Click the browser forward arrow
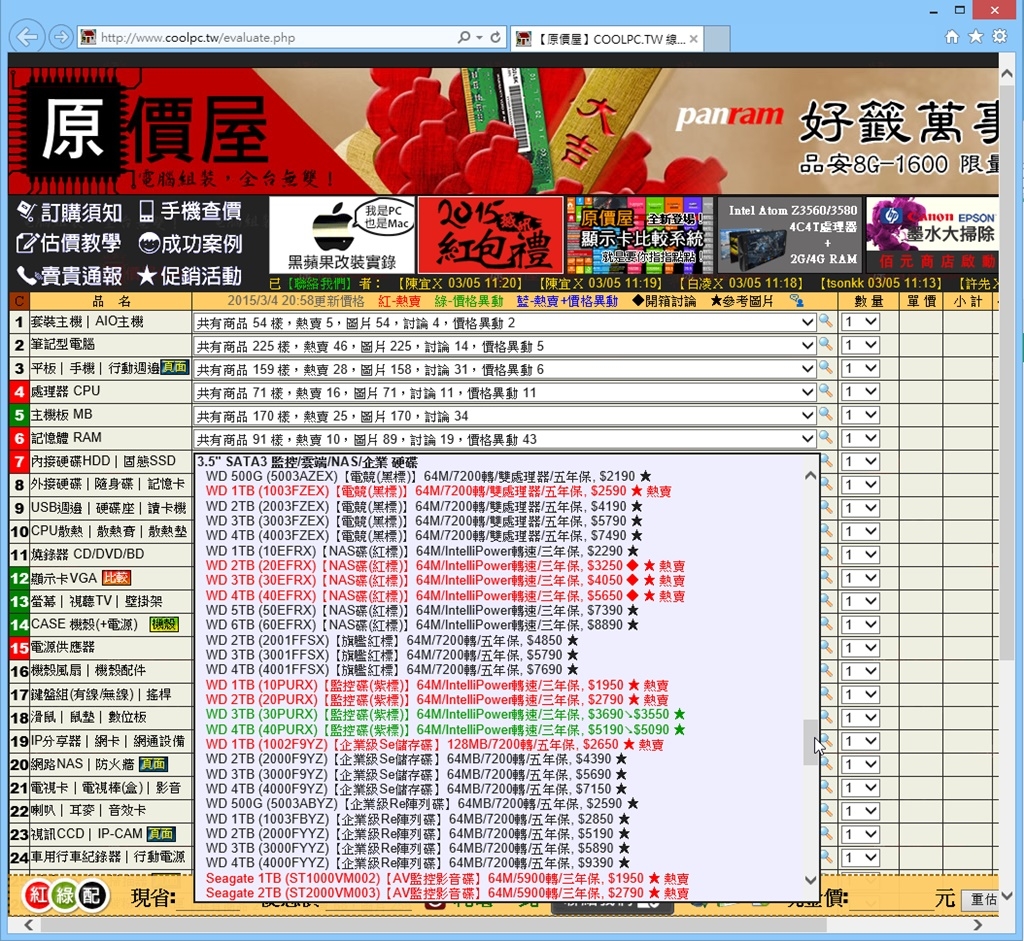The height and width of the screenshot is (941, 1024). tap(61, 37)
